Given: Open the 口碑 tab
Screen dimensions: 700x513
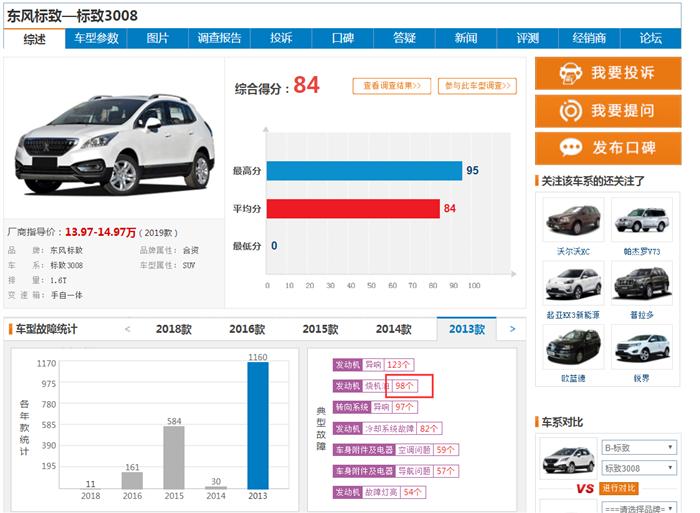Looking at the screenshot, I should 342,38.
